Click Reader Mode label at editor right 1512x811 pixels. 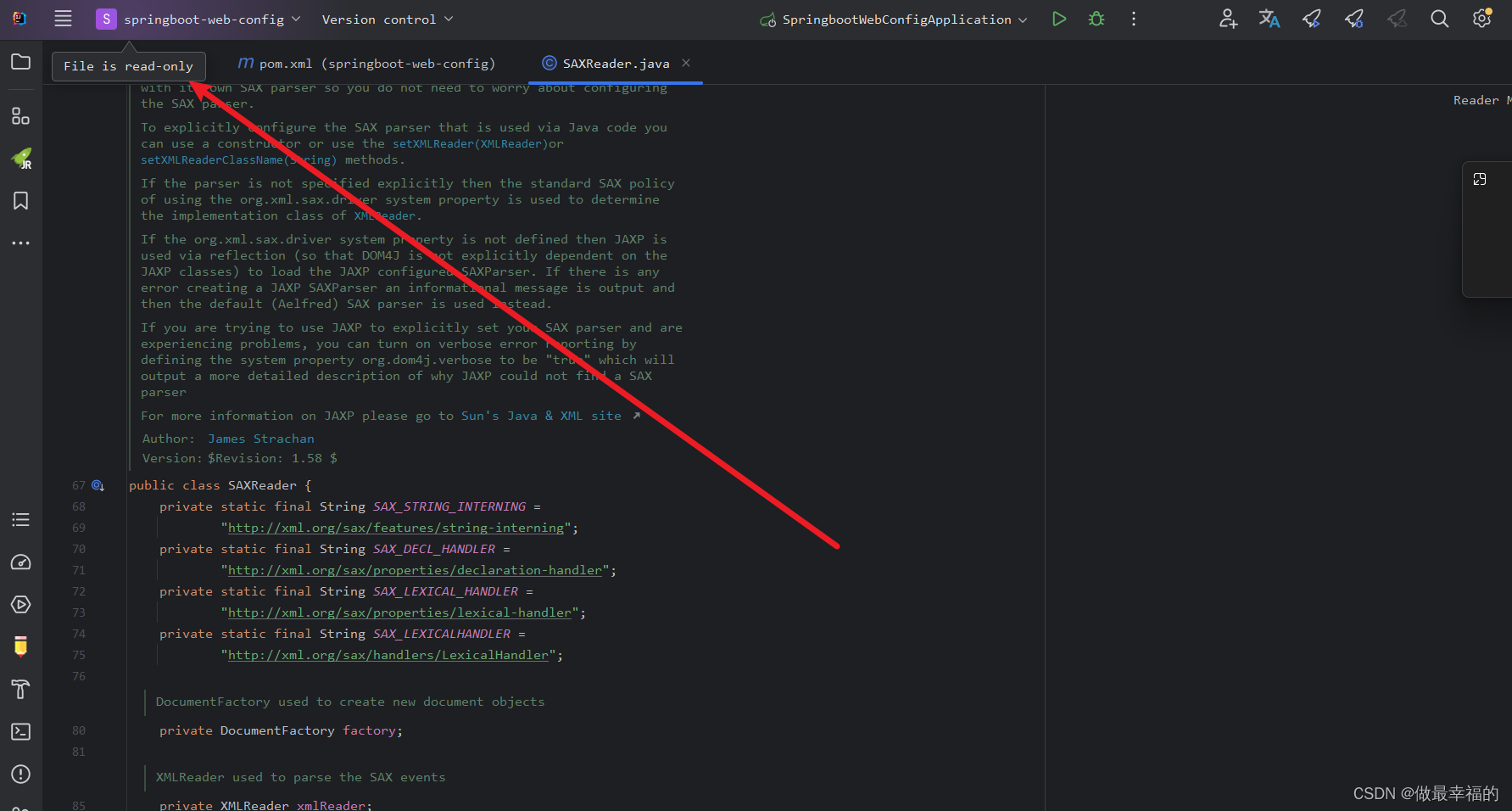coord(1482,100)
